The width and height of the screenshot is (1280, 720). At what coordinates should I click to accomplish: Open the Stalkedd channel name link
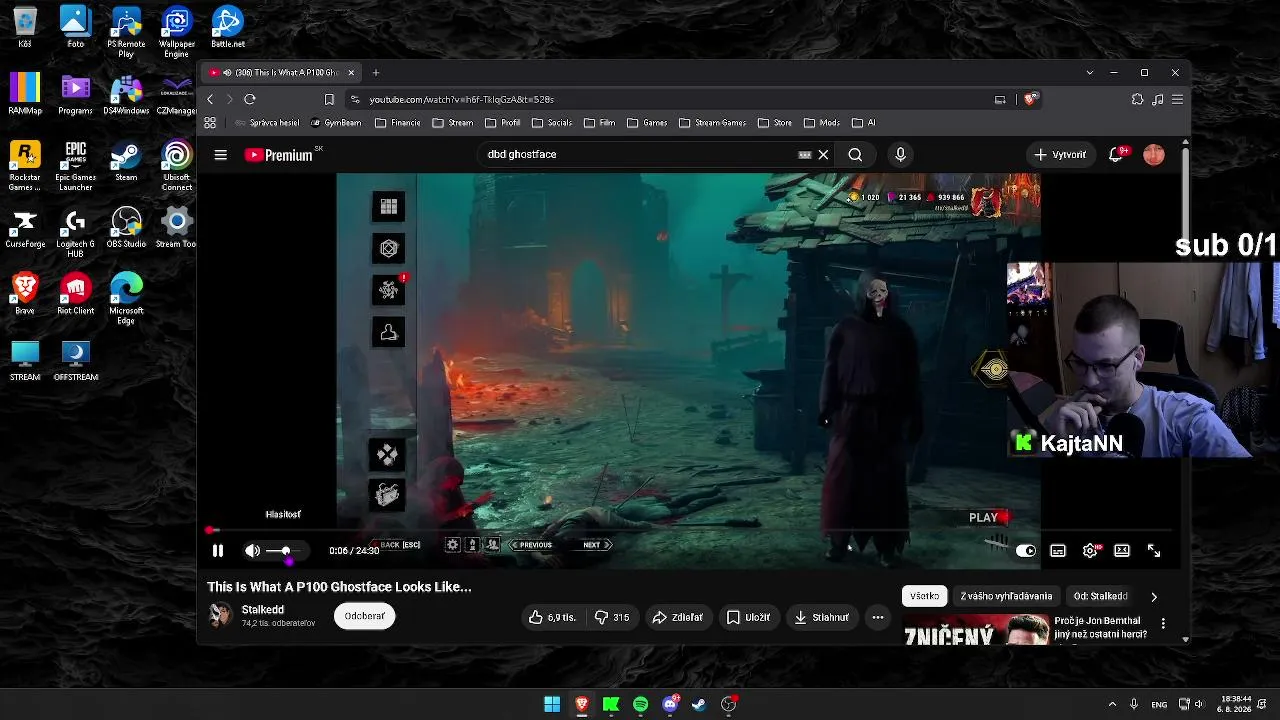[263, 609]
